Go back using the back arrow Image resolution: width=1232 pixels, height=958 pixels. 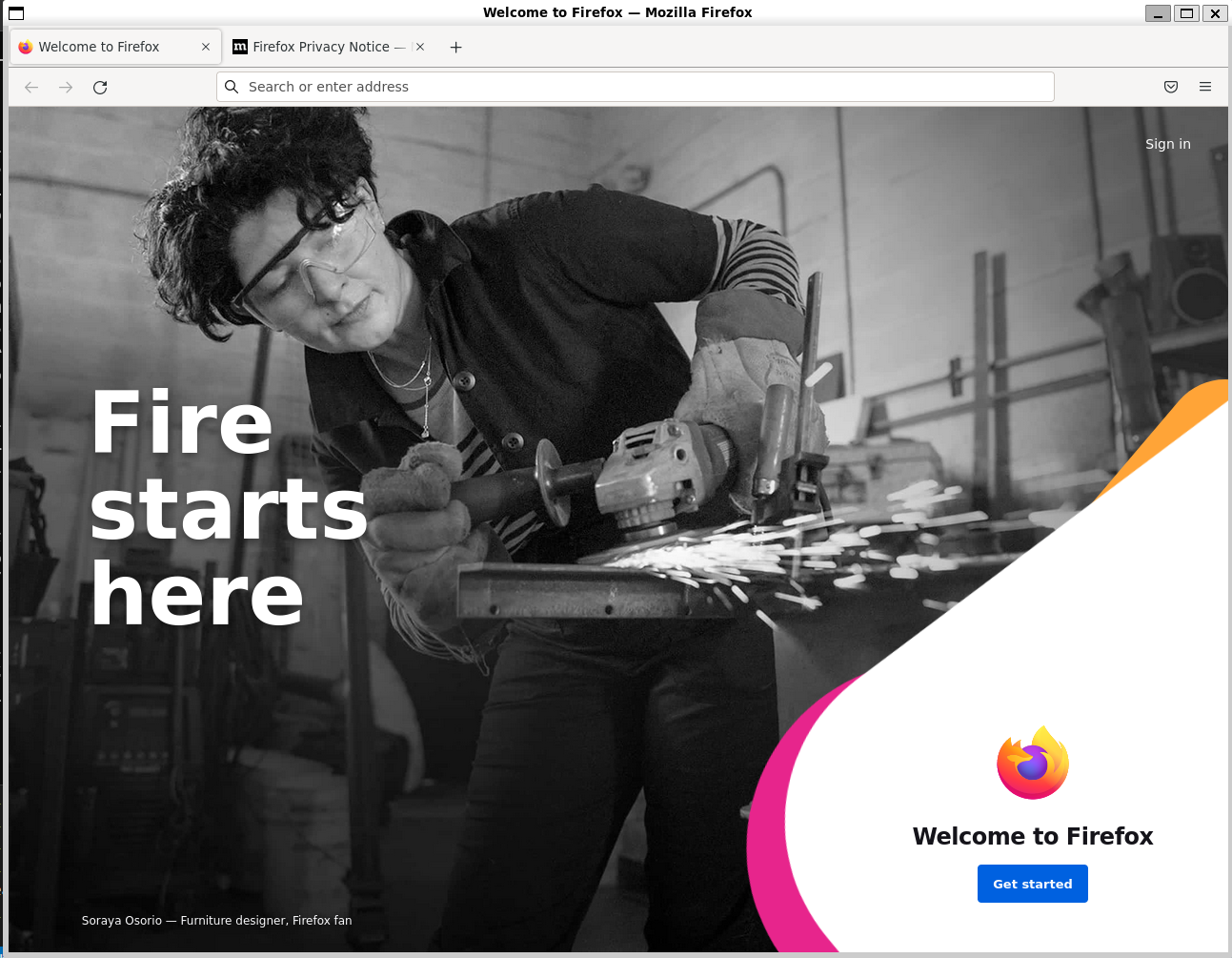pos(31,87)
